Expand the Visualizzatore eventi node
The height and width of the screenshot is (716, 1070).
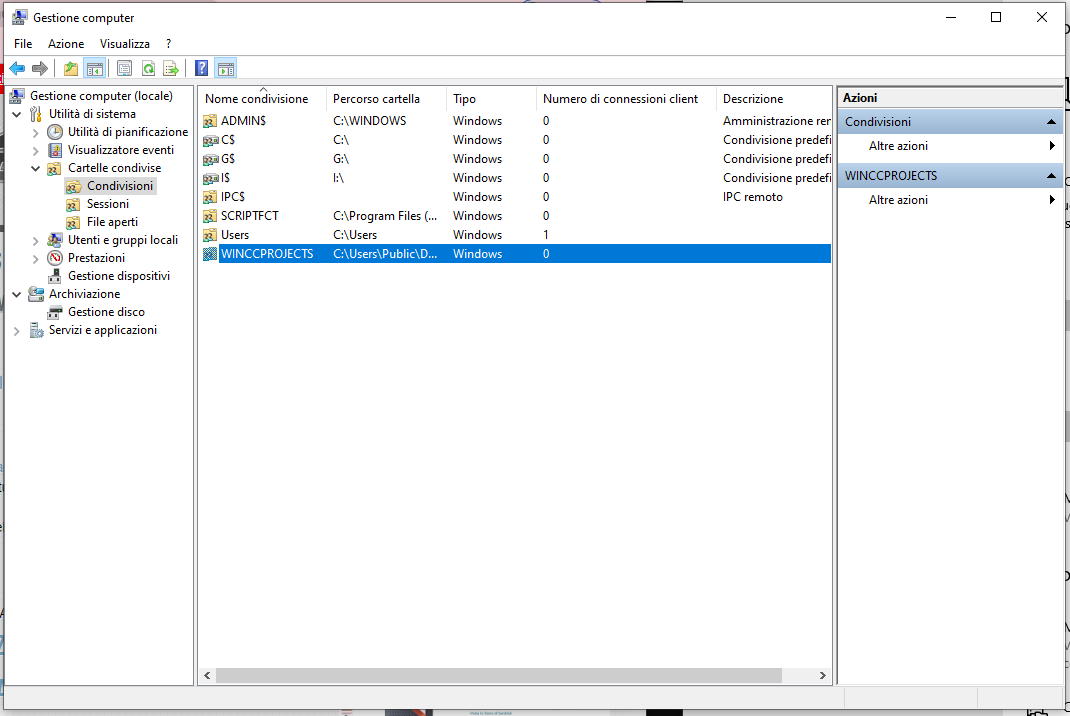click(x=35, y=151)
